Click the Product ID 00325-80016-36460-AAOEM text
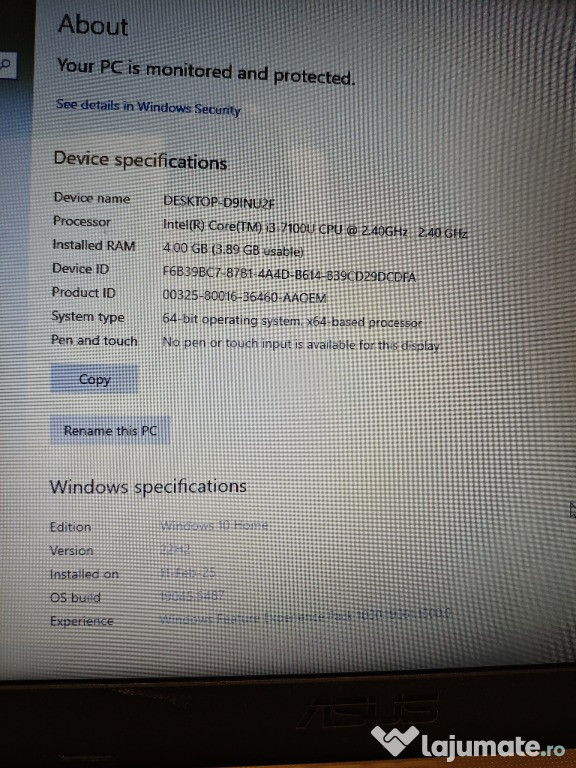Screen dimensions: 576x768 [244, 296]
